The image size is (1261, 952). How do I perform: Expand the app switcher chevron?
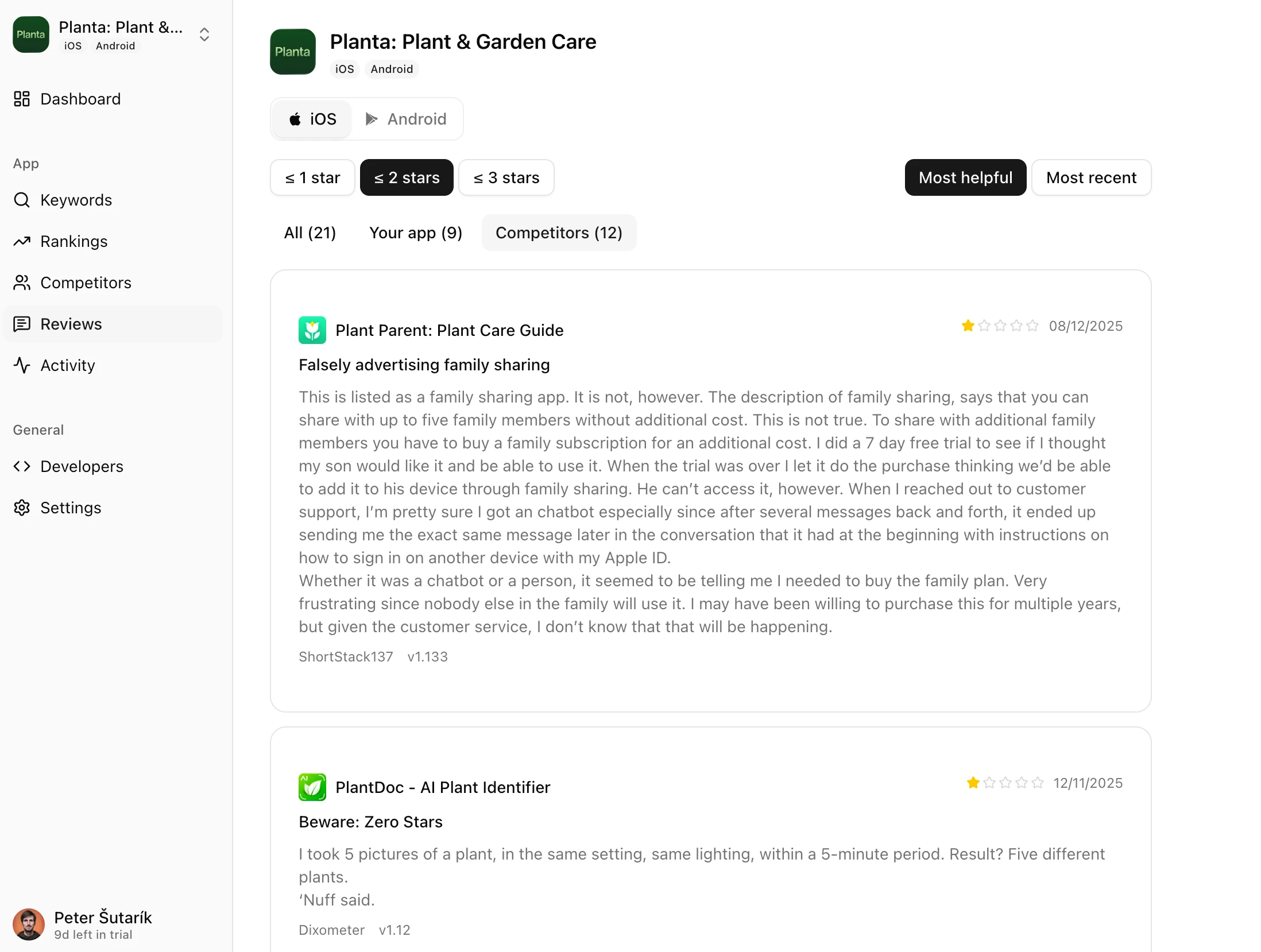point(204,34)
